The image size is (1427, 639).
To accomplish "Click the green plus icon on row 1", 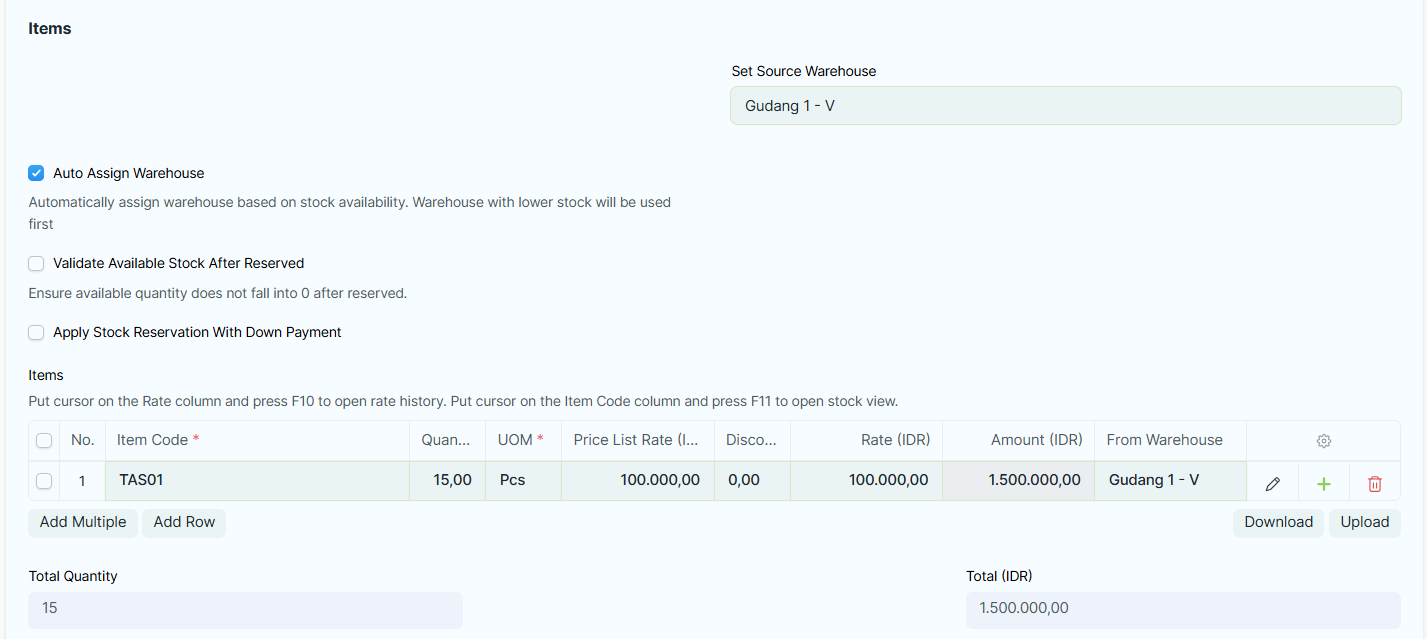I will (x=1324, y=483).
